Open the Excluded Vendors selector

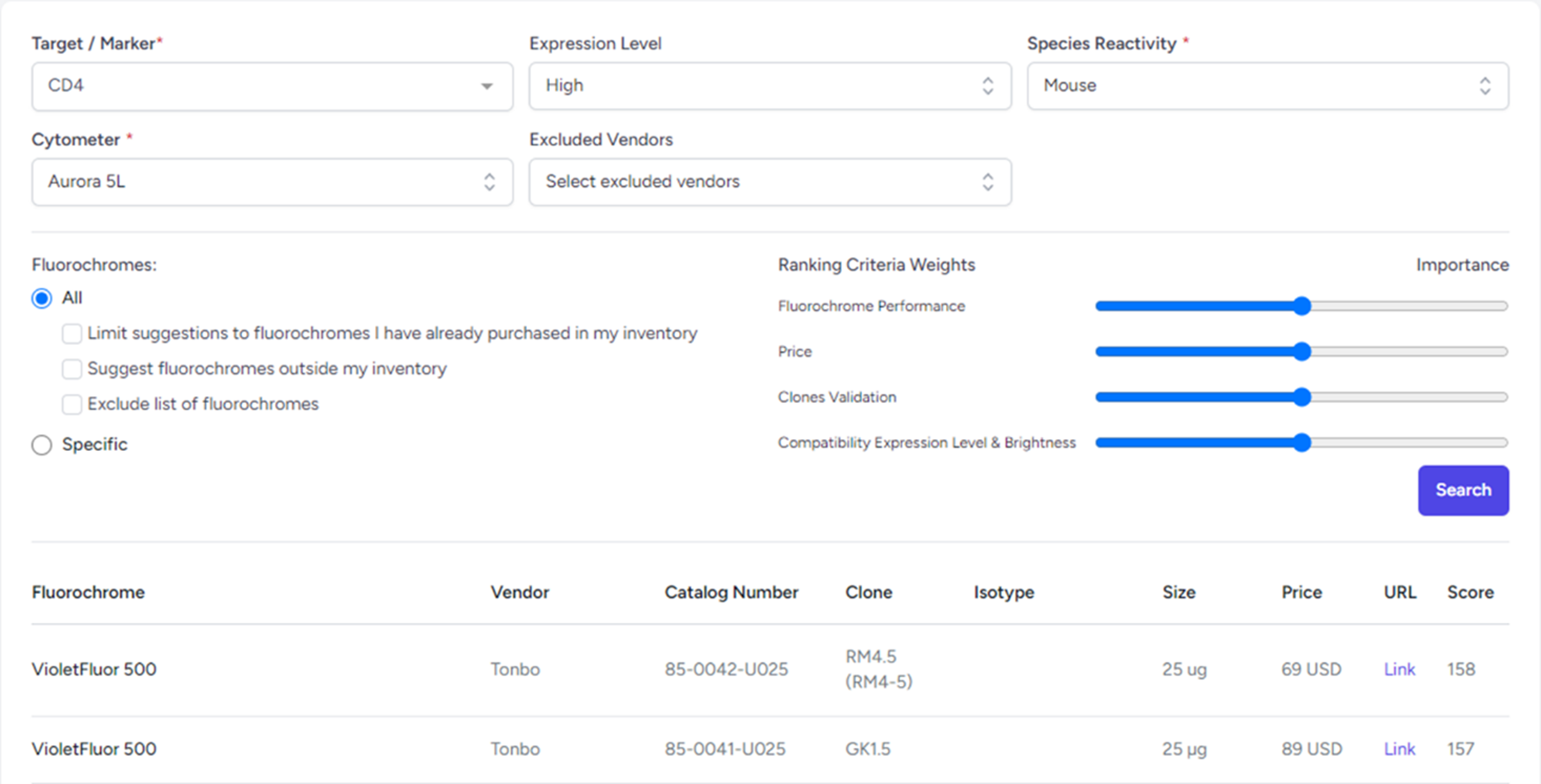tap(769, 182)
